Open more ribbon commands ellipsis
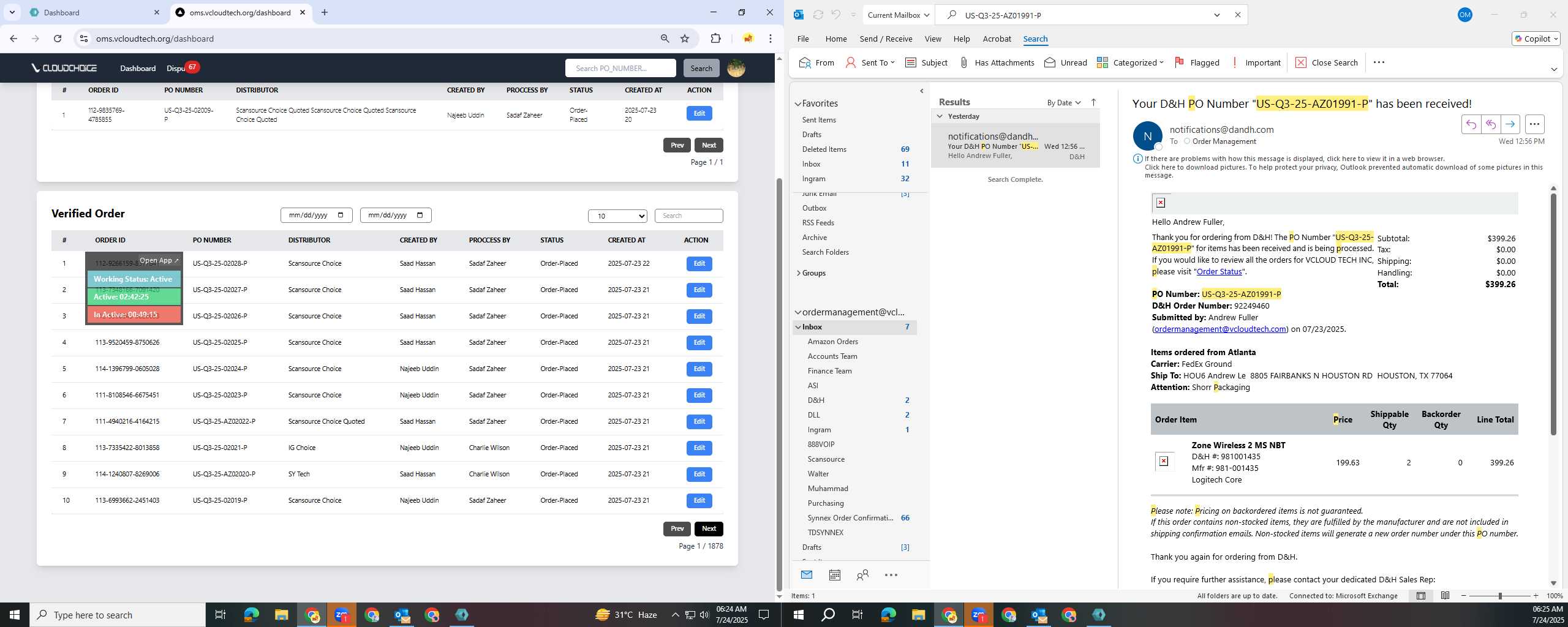 [1379, 62]
